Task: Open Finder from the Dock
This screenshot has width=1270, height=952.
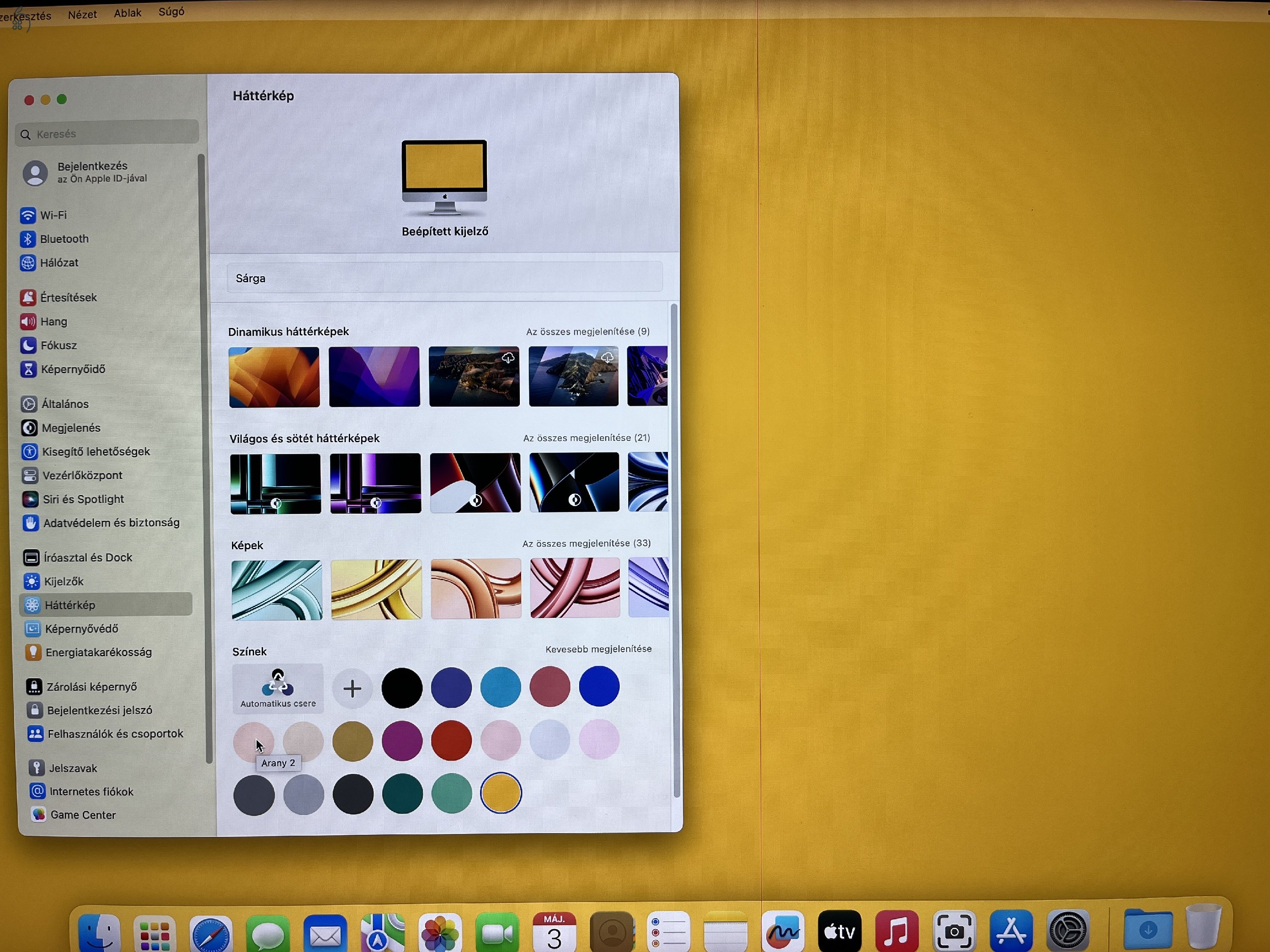Action: (99, 933)
